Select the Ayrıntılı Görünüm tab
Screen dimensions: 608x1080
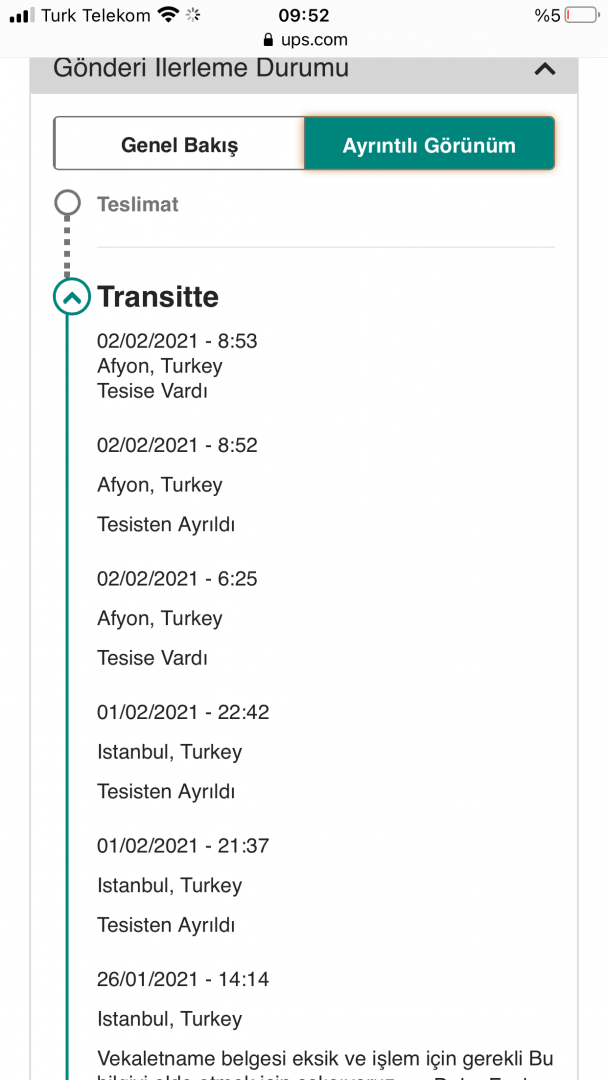click(429, 145)
